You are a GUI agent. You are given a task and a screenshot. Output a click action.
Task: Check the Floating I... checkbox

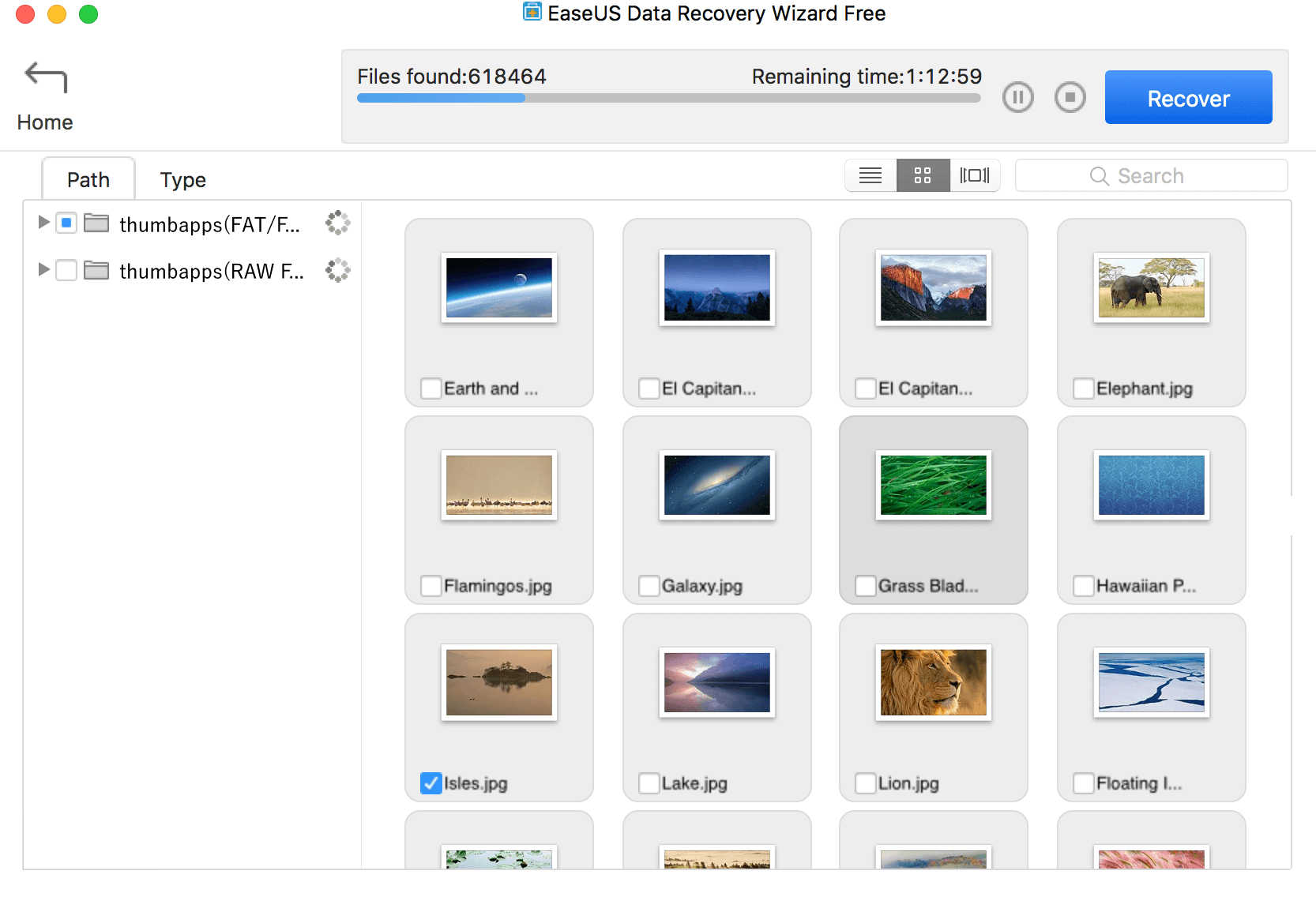pos(1084,783)
